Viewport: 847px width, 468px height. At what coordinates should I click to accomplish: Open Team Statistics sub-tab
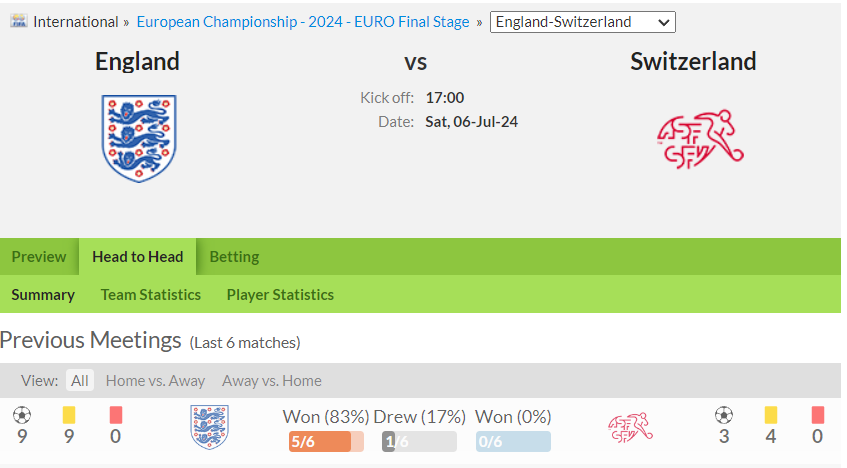tap(151, 295)
